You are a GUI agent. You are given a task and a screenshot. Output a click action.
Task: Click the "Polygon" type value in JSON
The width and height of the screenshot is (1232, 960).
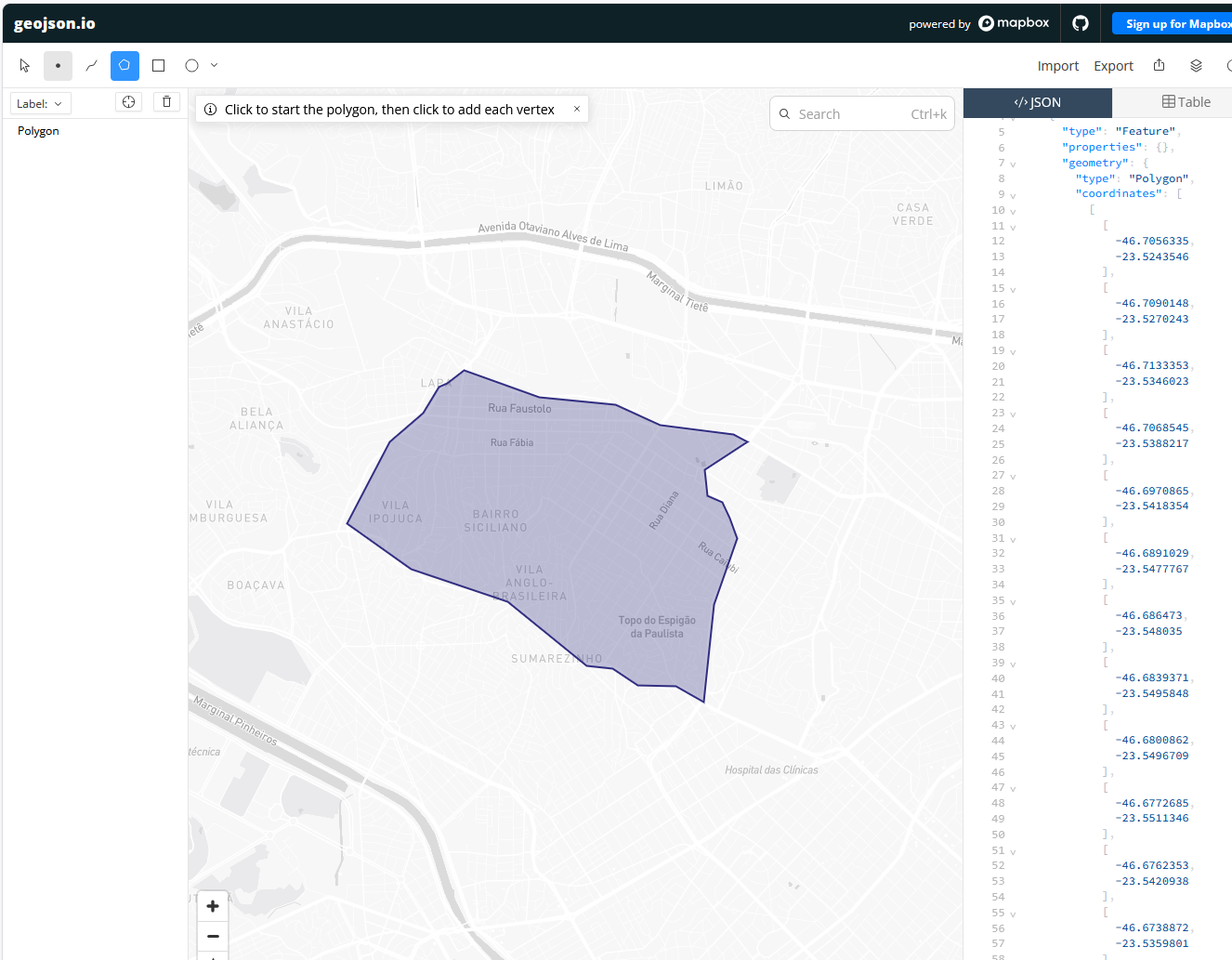coord(1158,178)
